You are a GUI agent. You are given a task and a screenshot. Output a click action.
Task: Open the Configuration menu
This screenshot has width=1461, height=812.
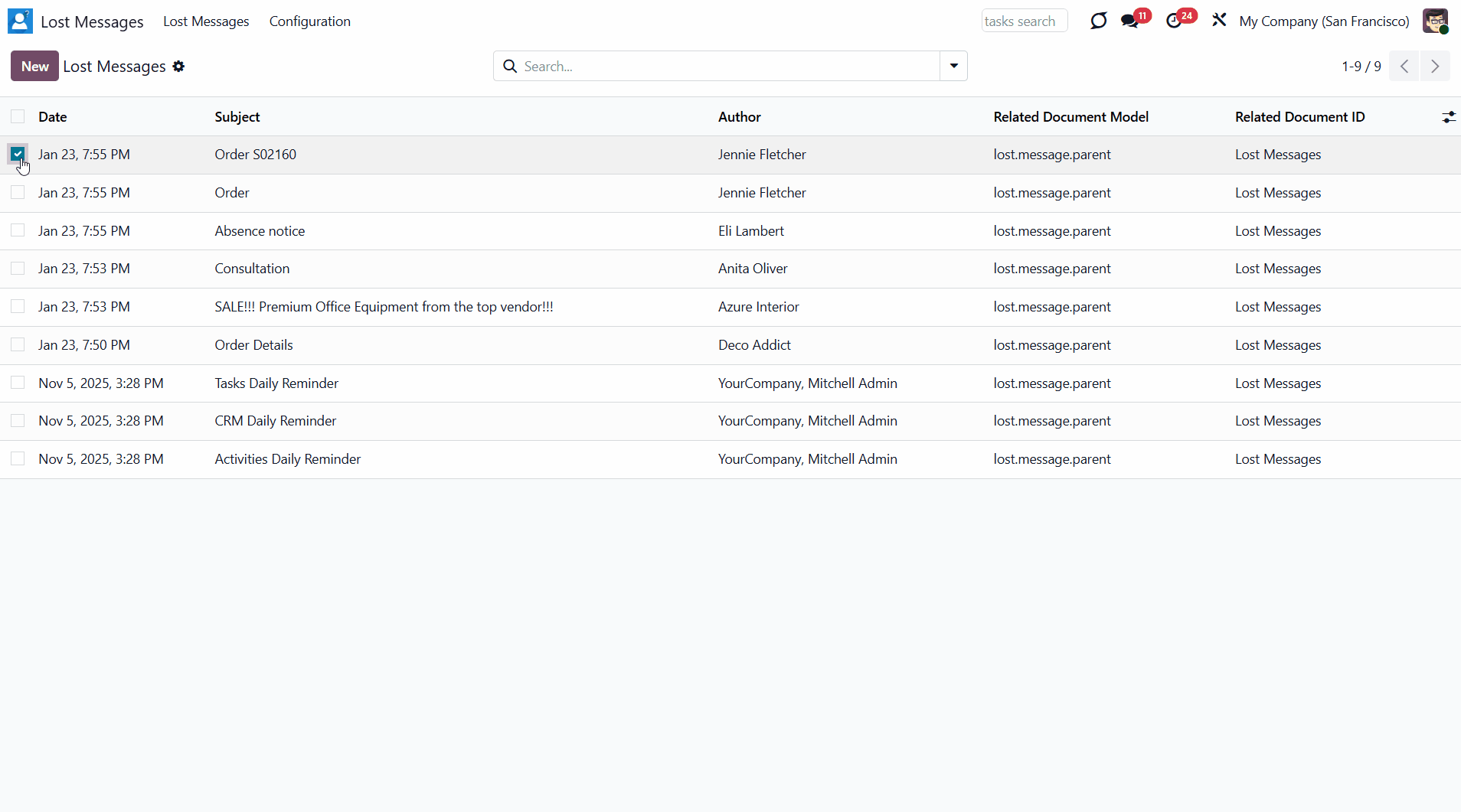[x=309, y=21]
